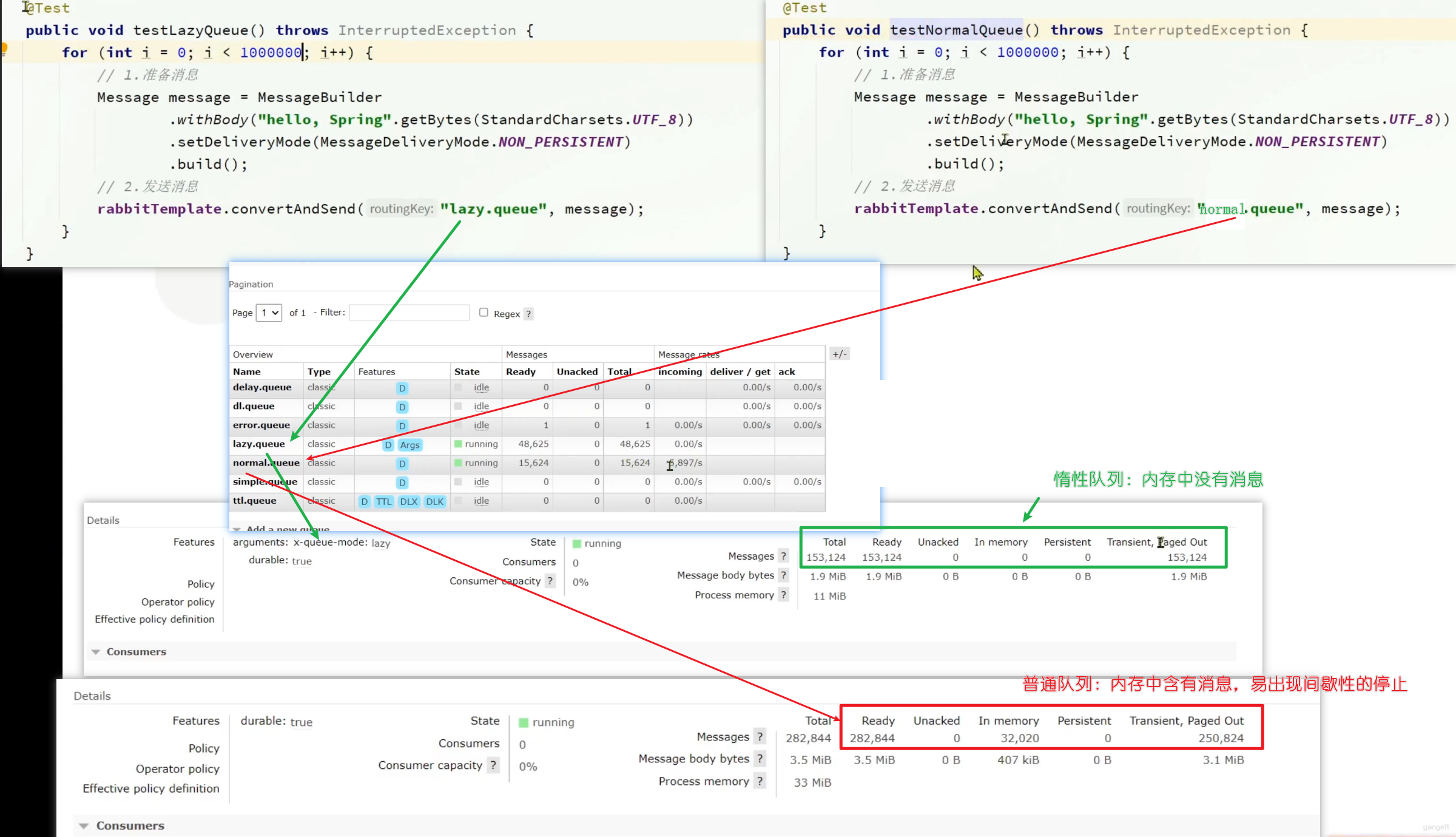Click the lightbulb icon in the testLazyQueue editor gutter
The image size is (1456, 837).
tap(3, 49)
